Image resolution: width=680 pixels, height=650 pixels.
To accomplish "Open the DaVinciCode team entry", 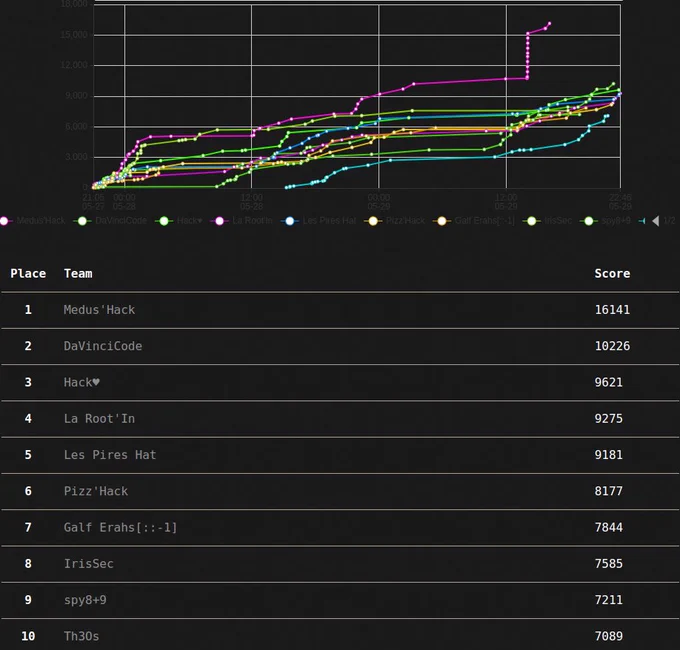I will pyautogui.click(x=103, y=346).
